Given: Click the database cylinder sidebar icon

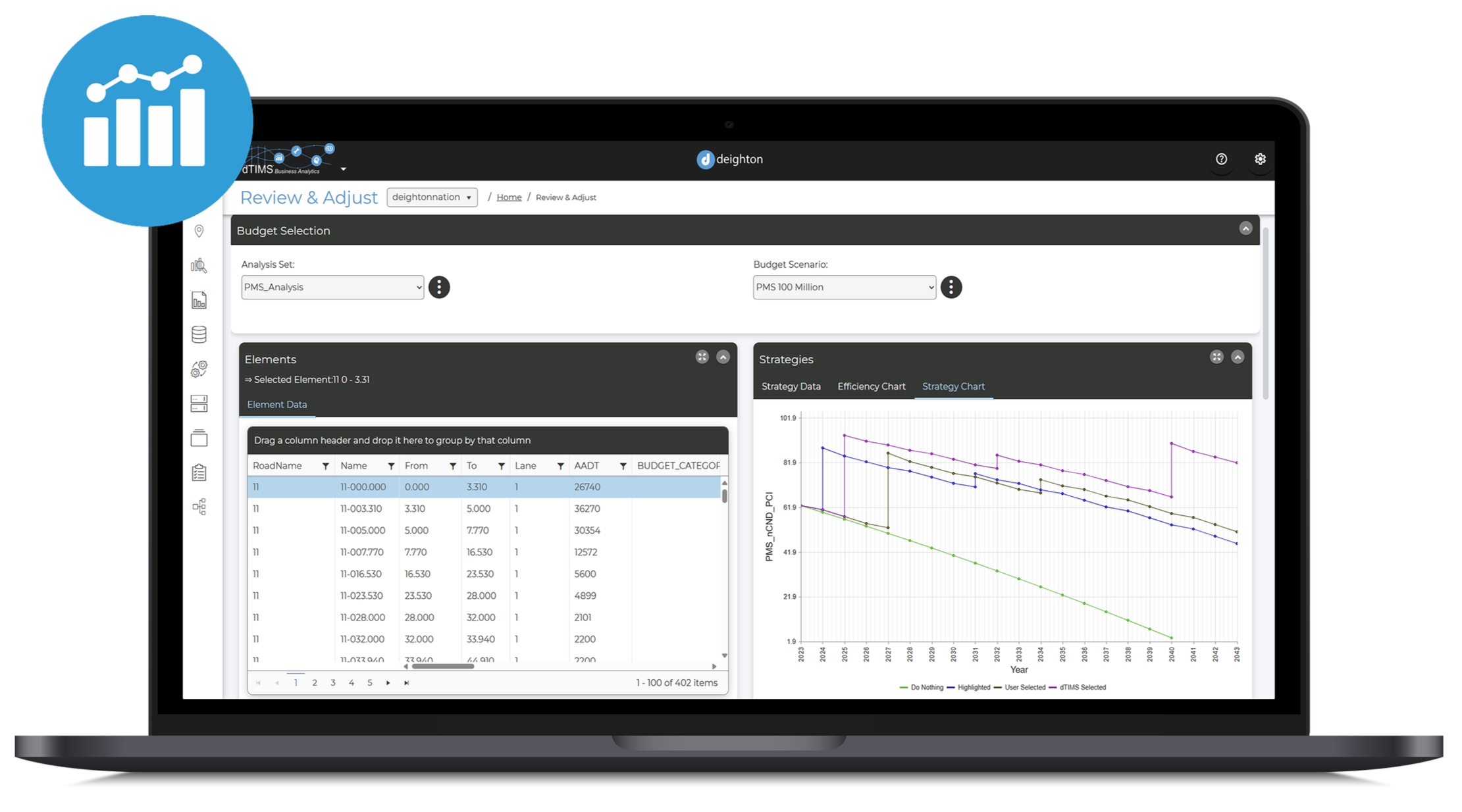Looking at the screenshot, I should click(x=199, y=335).
